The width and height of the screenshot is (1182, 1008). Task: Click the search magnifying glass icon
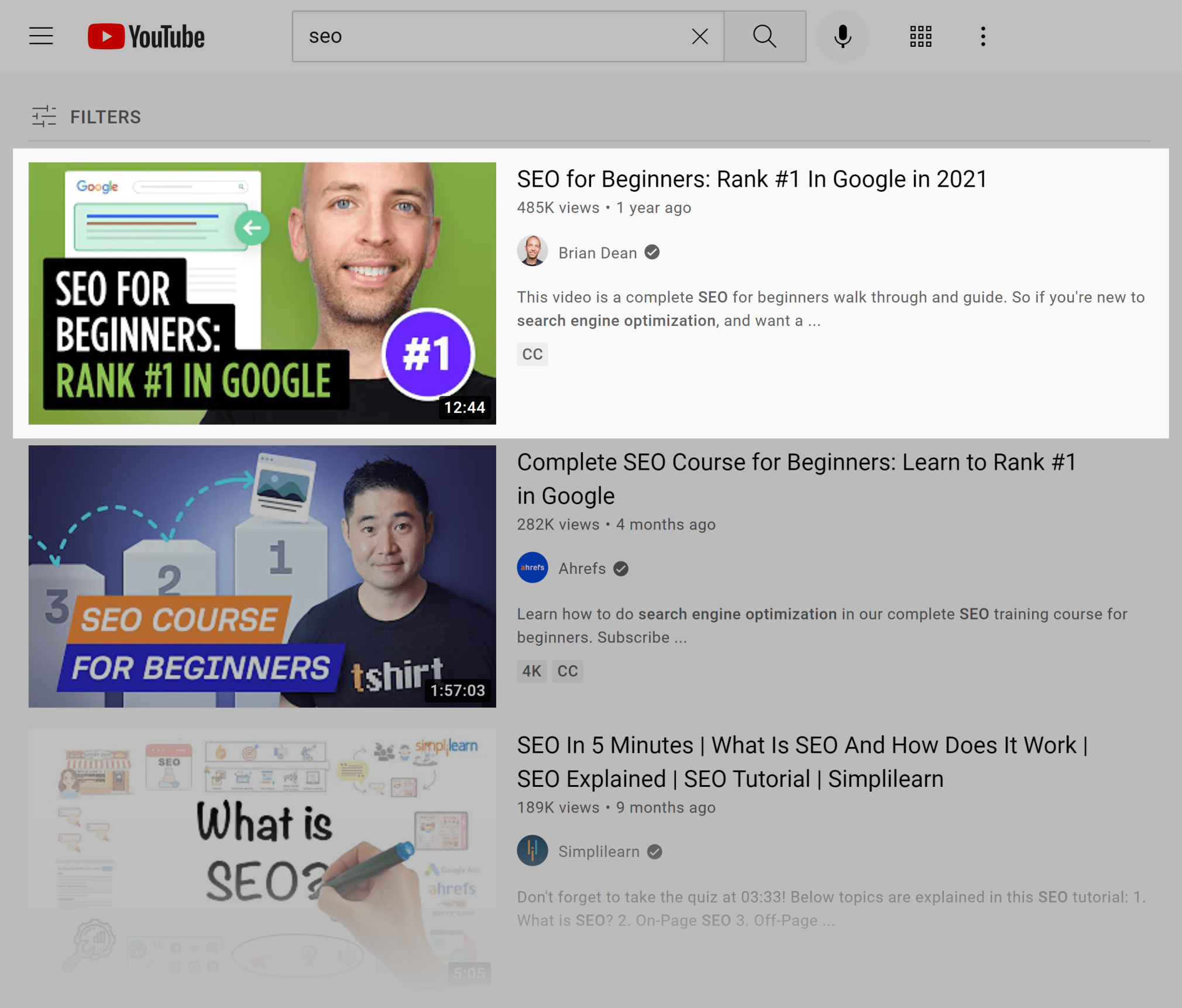(765, 36)
